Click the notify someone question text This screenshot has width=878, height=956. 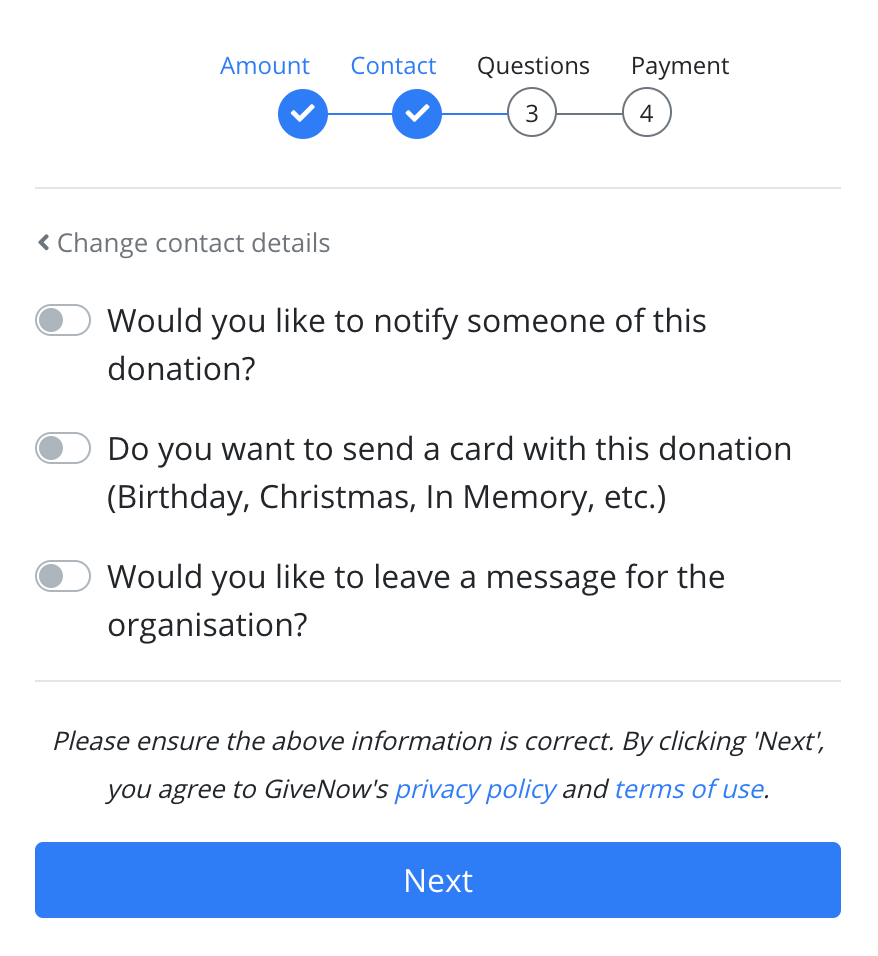(407, 344)
